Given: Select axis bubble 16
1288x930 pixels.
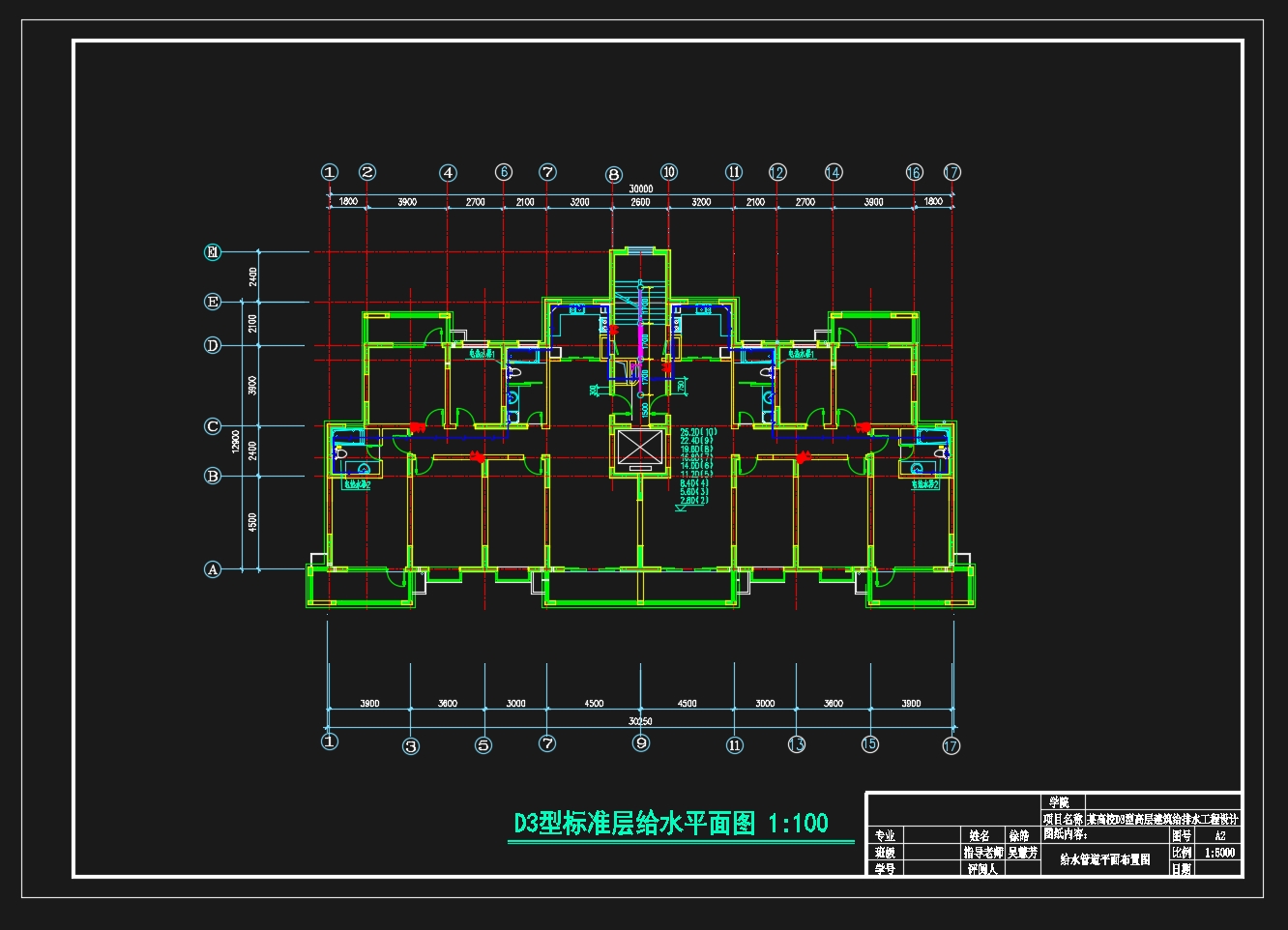Looking at the screenshot, I should coord(915,172).
